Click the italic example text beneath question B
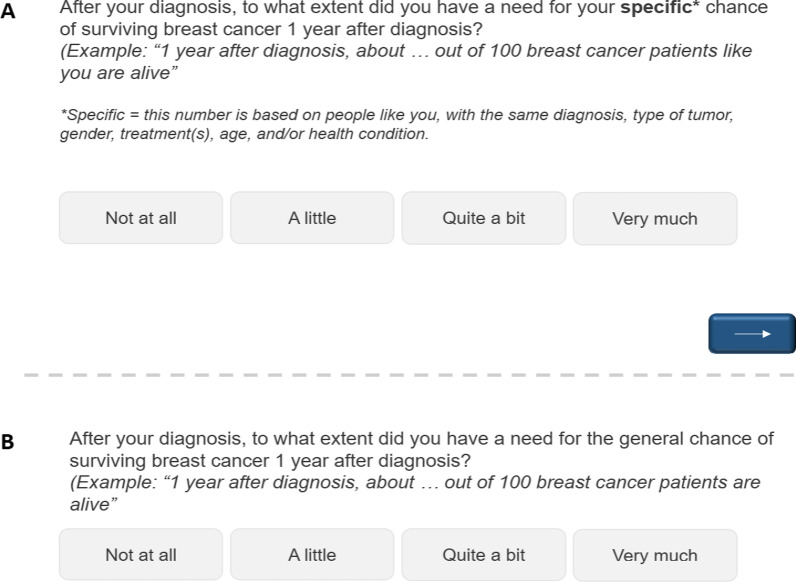Viewport: 796px width, 582px height. click(415, 493)
